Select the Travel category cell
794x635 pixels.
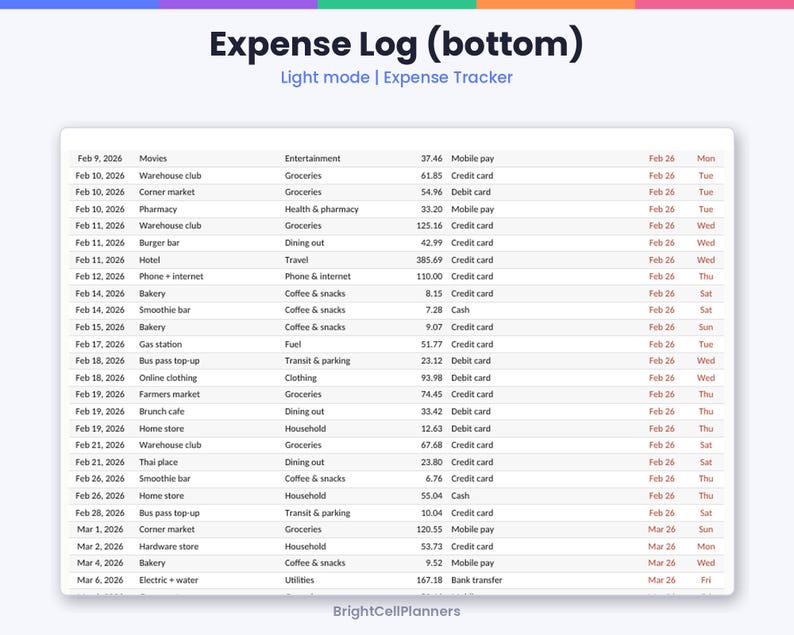(296, 260)
